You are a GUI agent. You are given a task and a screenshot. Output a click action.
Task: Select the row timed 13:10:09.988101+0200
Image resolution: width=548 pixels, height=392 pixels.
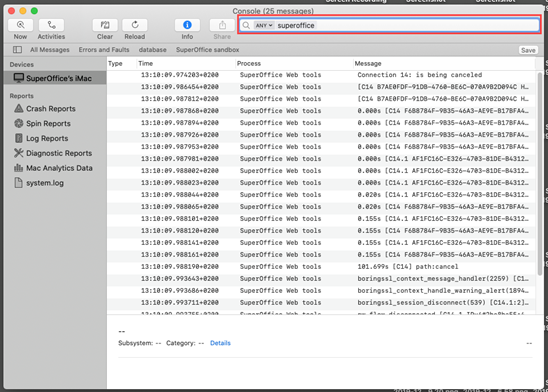pos(321,218)
